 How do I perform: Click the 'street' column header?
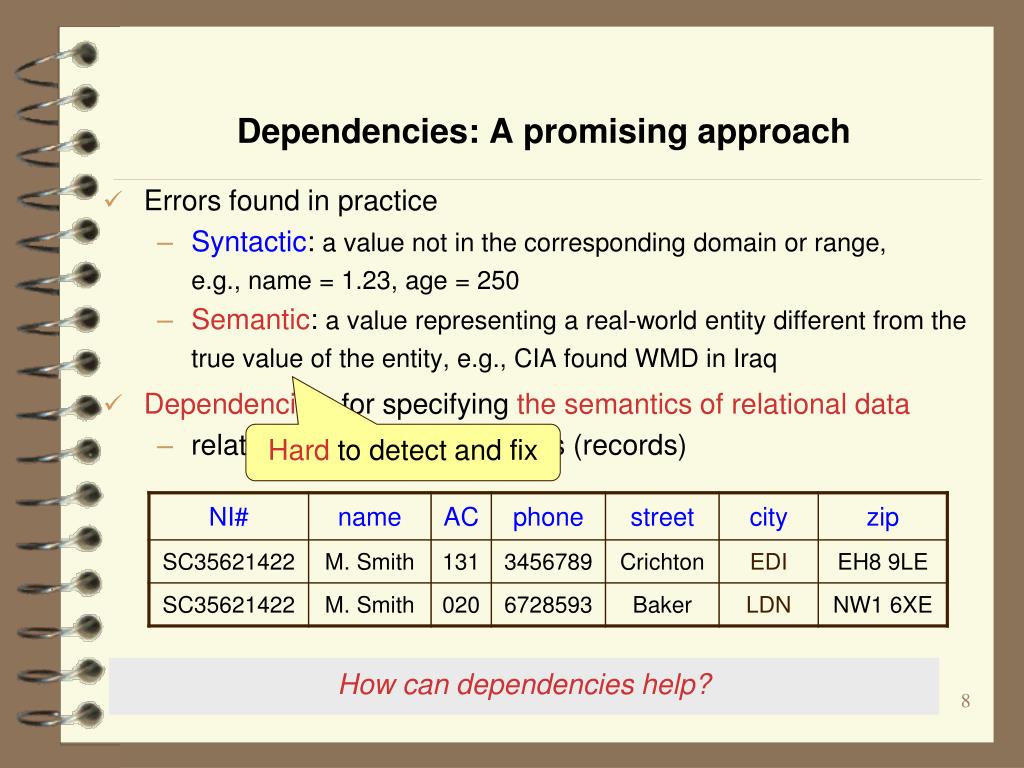tap(662, 517)
